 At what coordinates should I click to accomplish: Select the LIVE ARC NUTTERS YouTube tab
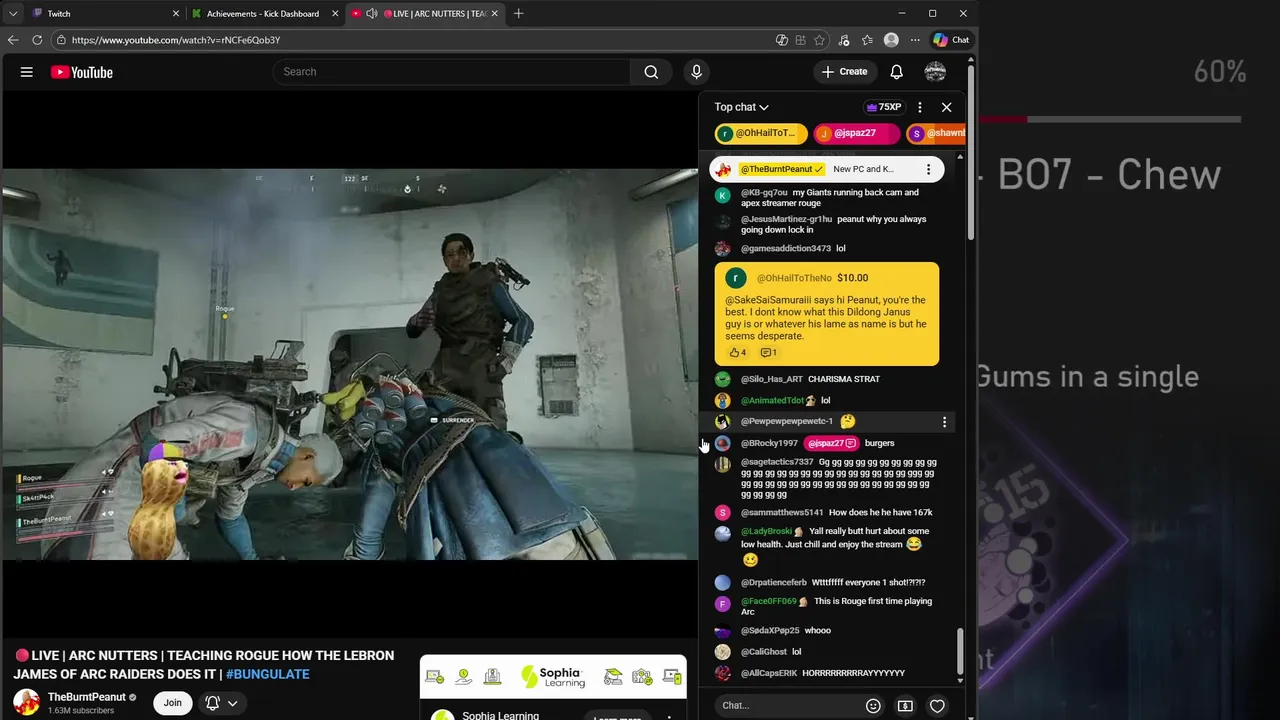pyautogui.click(x=425, y=14)
